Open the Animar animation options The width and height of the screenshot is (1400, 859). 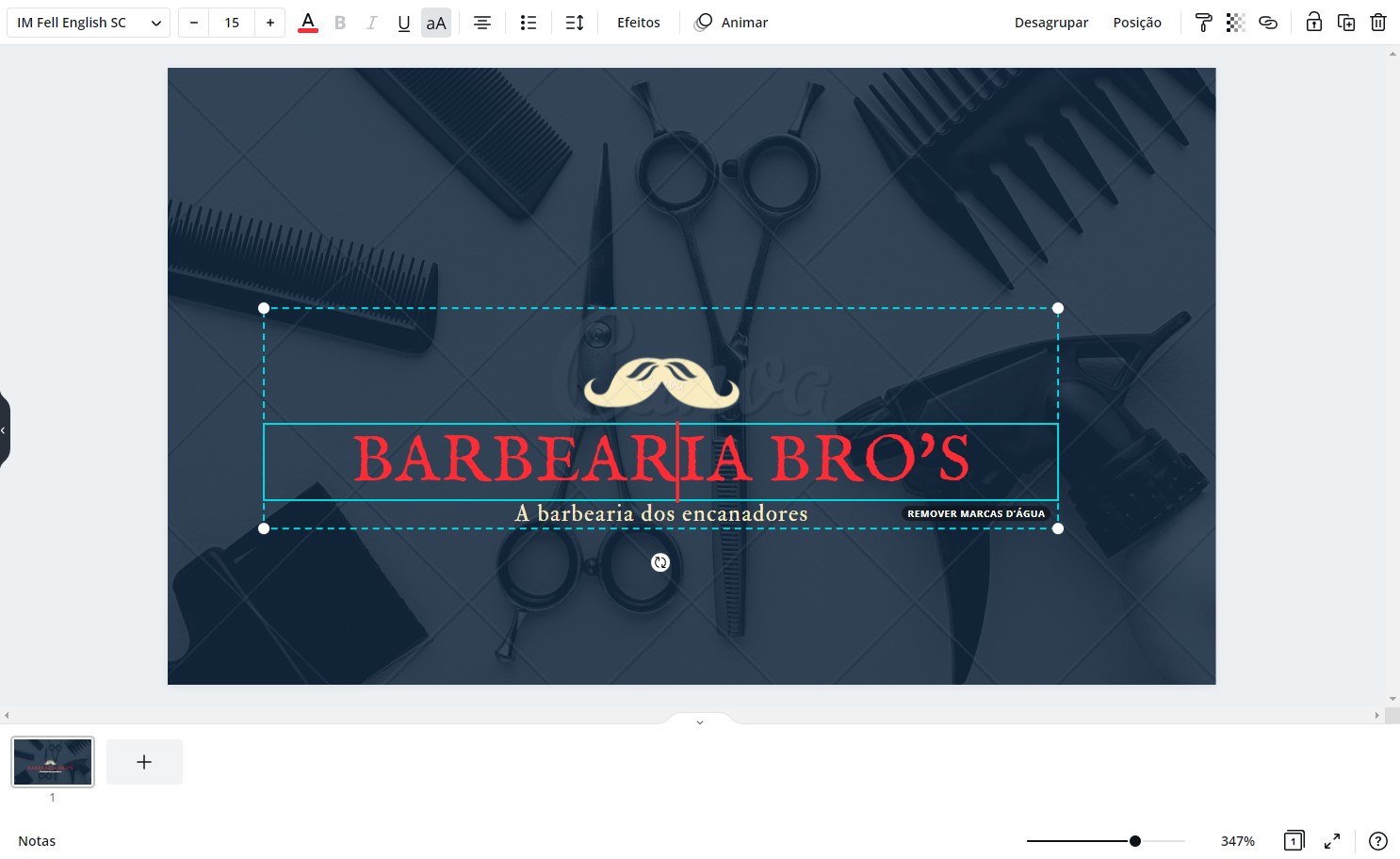point(731,23)
